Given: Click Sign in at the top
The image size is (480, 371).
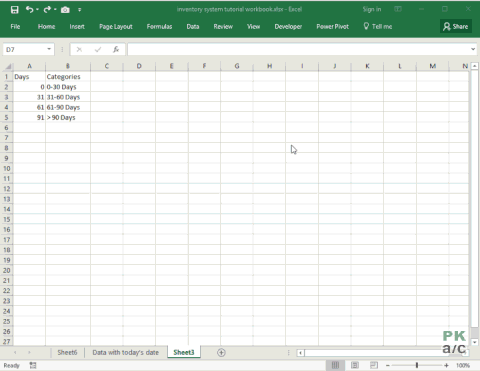Looking at the screenshot, I should point(372,9).
